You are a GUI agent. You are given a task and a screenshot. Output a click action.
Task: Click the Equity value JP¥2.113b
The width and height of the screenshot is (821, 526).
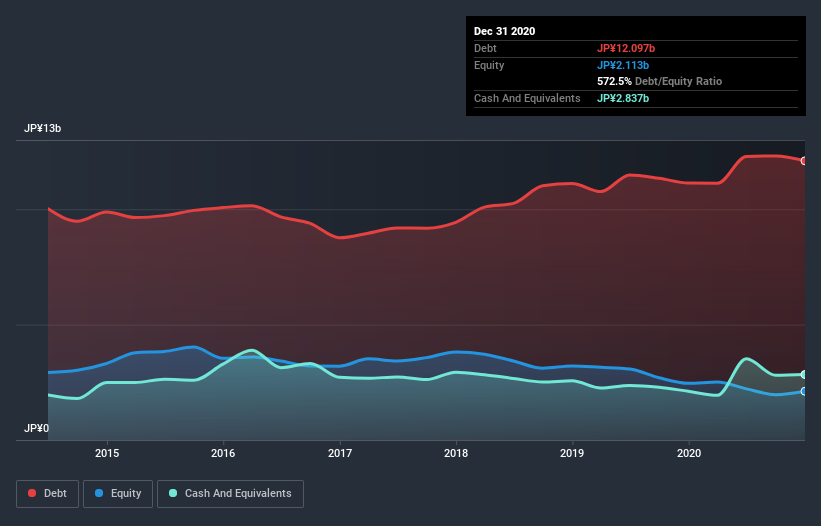(x=623, y=65)
